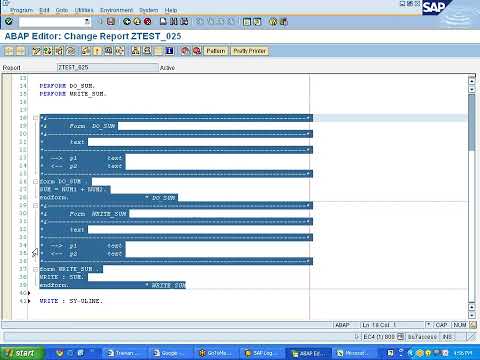Toggle the INS insert mode indicator
The height and width of the screenshot is (360, 480).
pos(447,337)
